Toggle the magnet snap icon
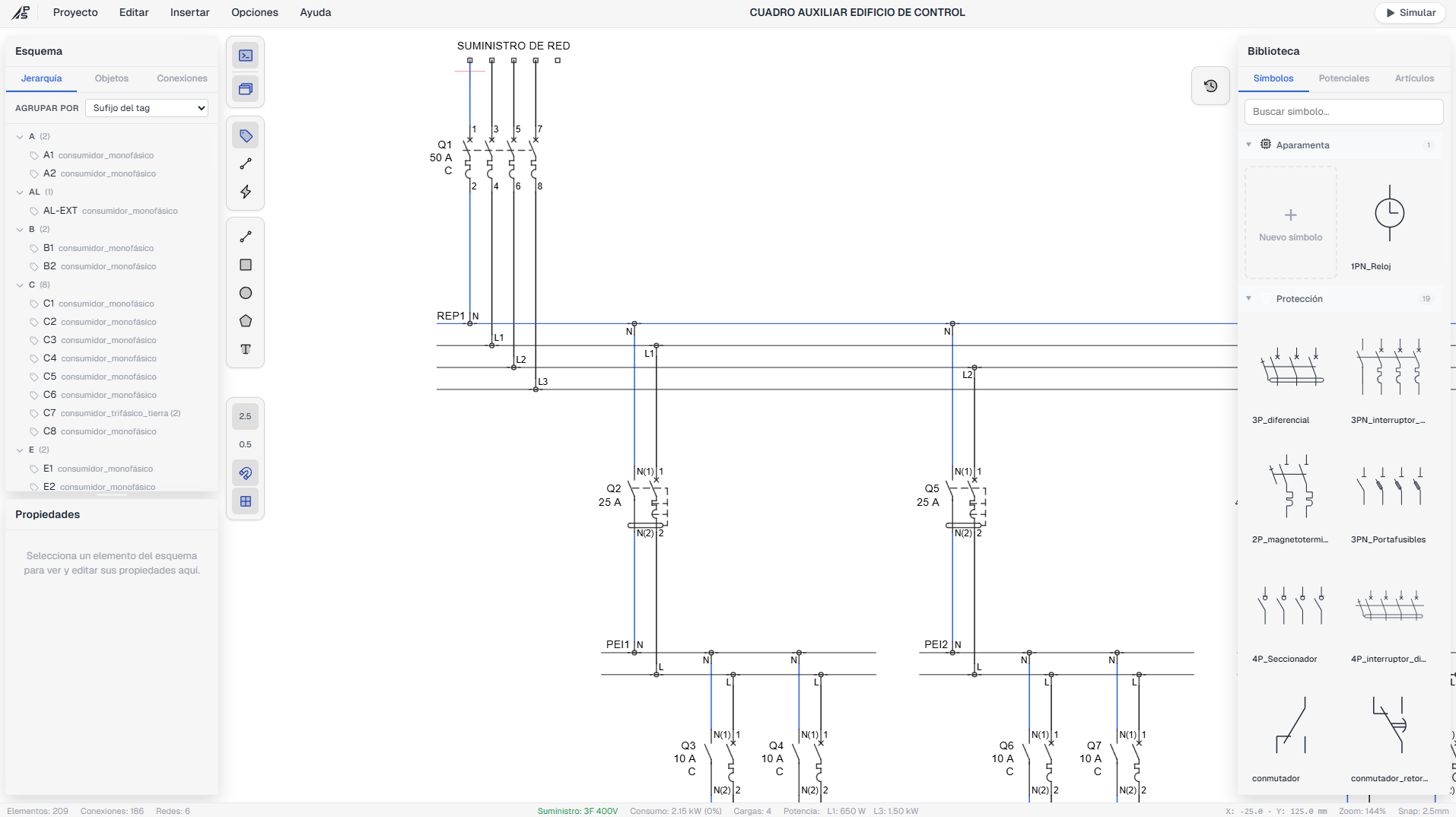This screenshot has height=817, width=1456. point(246,473)
